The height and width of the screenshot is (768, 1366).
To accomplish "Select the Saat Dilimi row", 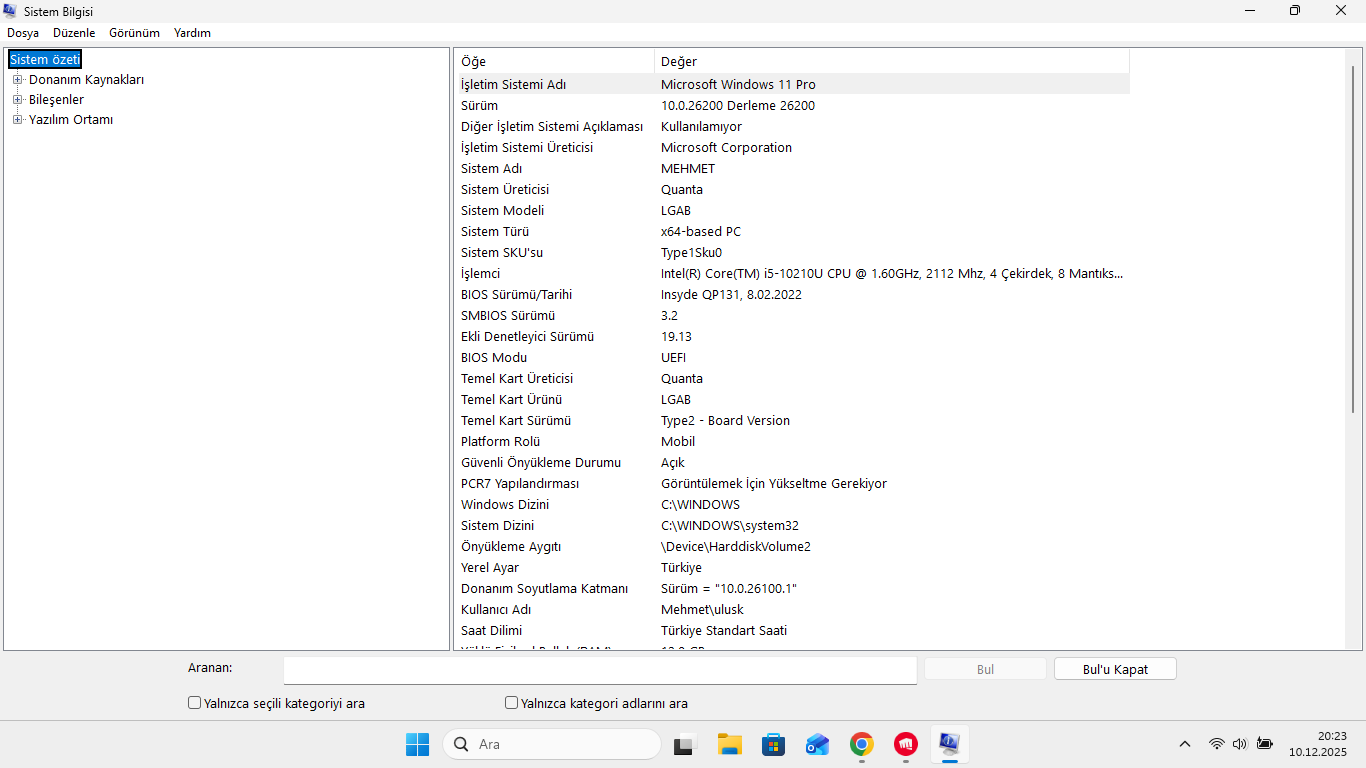I will pyautogui.click(x=792, y=631).
